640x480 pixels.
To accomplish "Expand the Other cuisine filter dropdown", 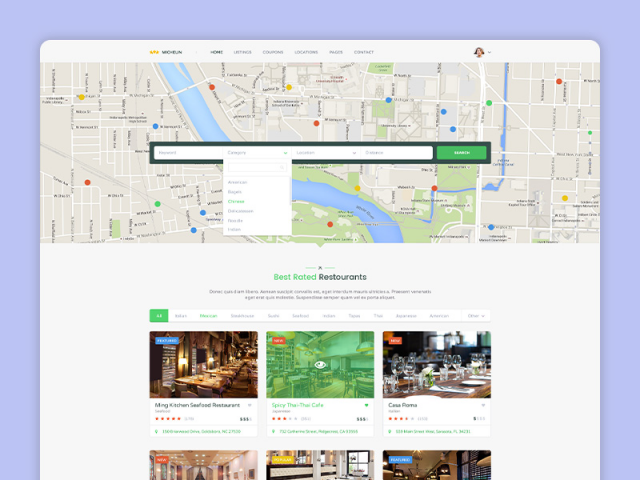I will pos(476,316).
